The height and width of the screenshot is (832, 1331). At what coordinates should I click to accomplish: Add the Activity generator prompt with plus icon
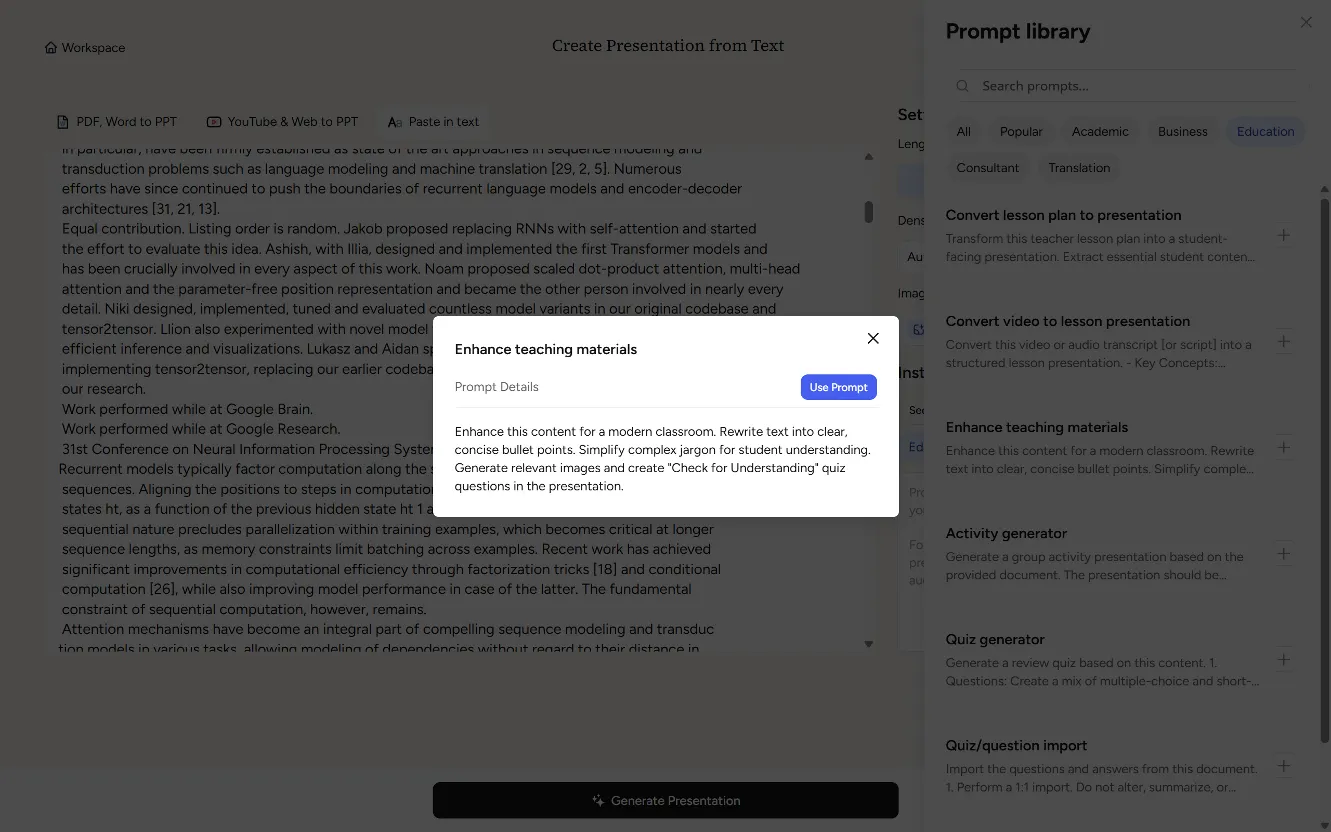[1284, 554]
